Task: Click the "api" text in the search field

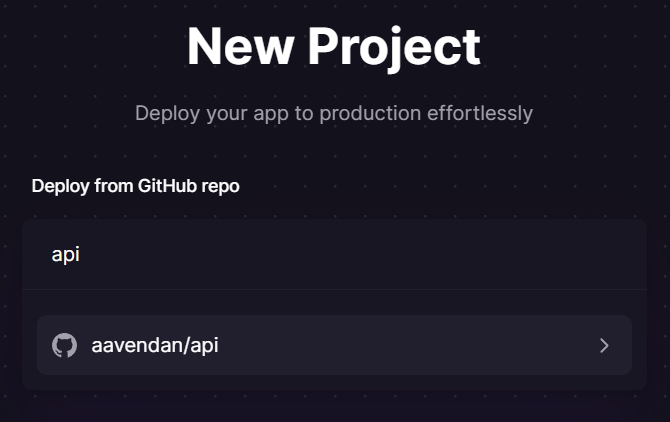Action: 65,255
